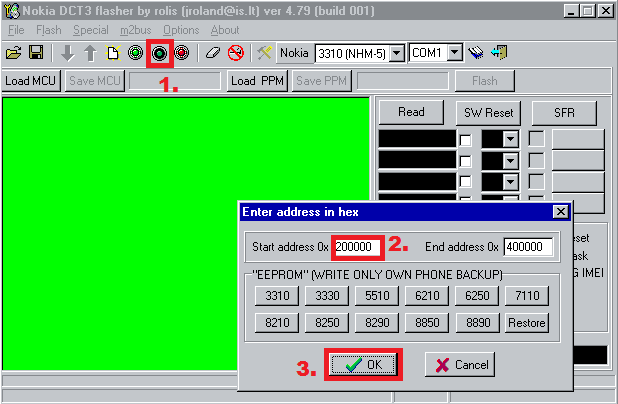
Task: Click the chip icon next to COM1
Action: (x=476, y=53)
